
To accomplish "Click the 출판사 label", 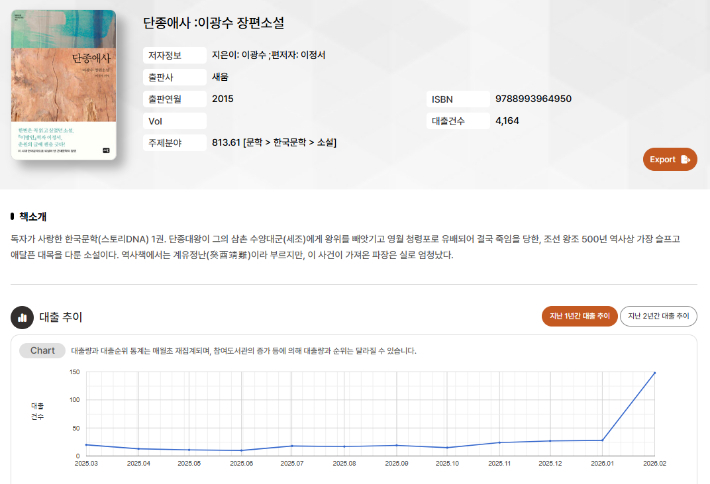I will pos(175,77).
